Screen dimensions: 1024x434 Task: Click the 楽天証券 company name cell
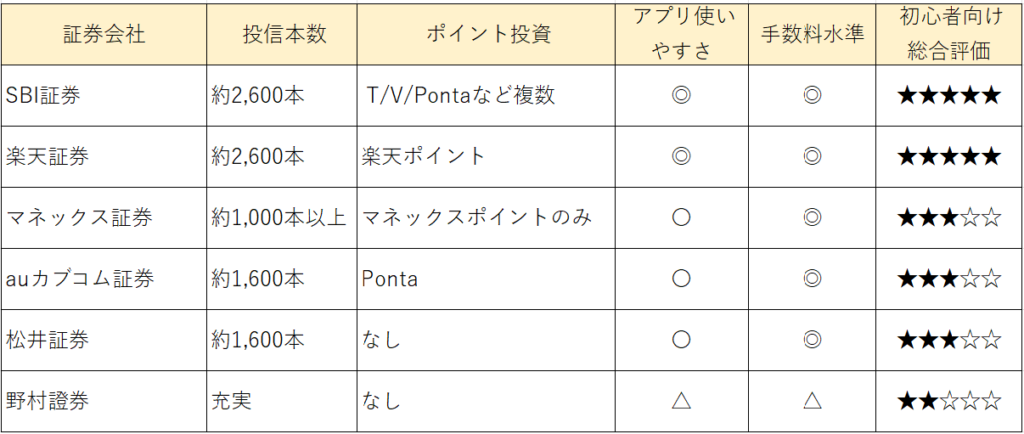click(48, 156)
